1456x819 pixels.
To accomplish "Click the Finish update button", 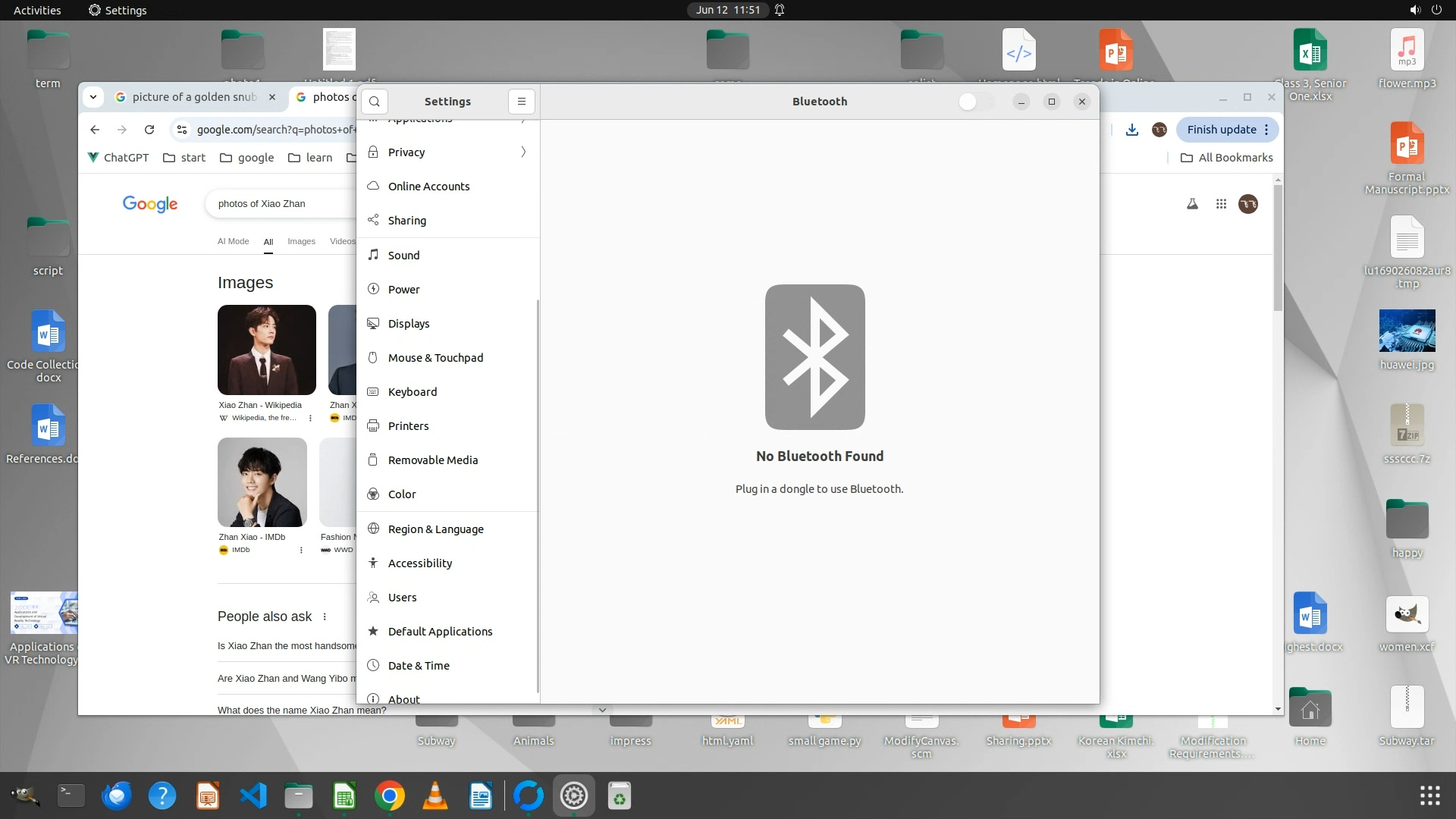I will [1221, 130].
